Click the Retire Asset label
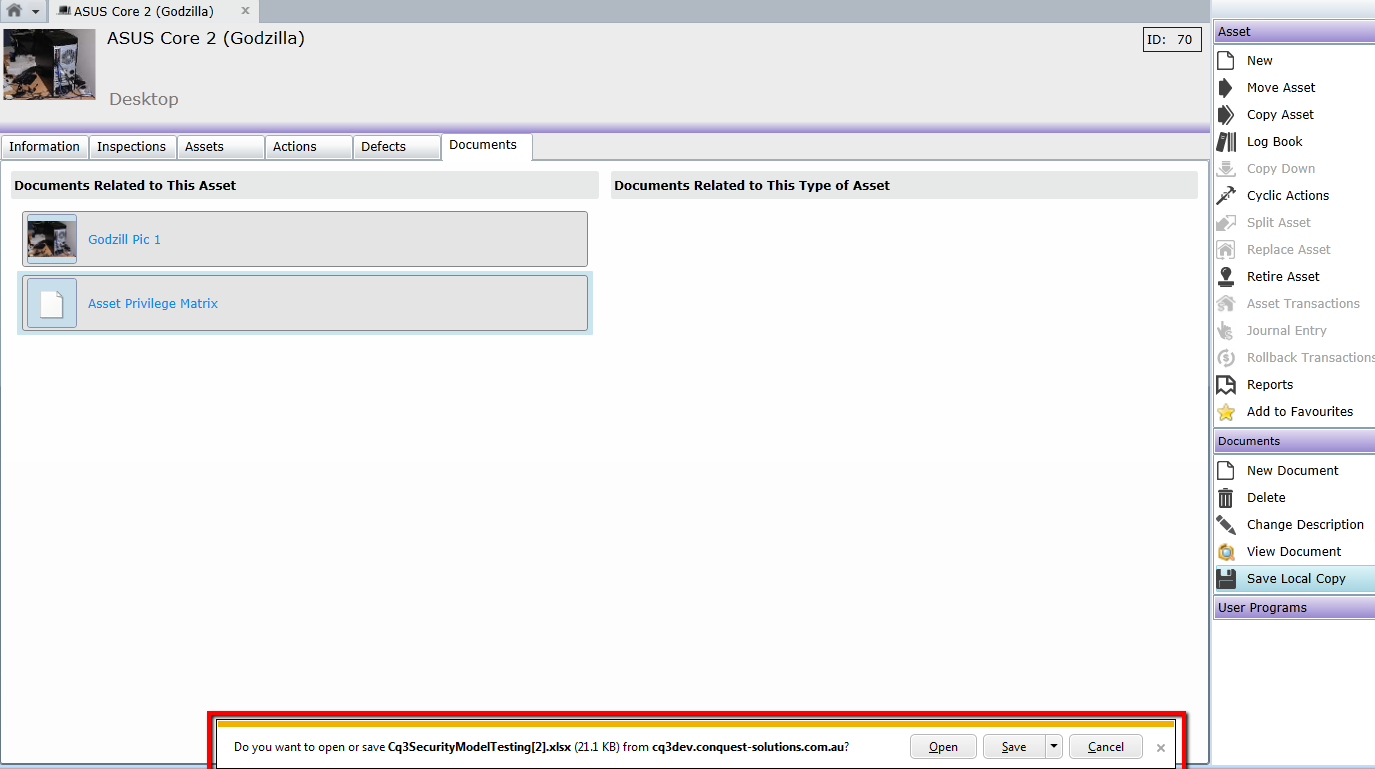 (1283, 276)
